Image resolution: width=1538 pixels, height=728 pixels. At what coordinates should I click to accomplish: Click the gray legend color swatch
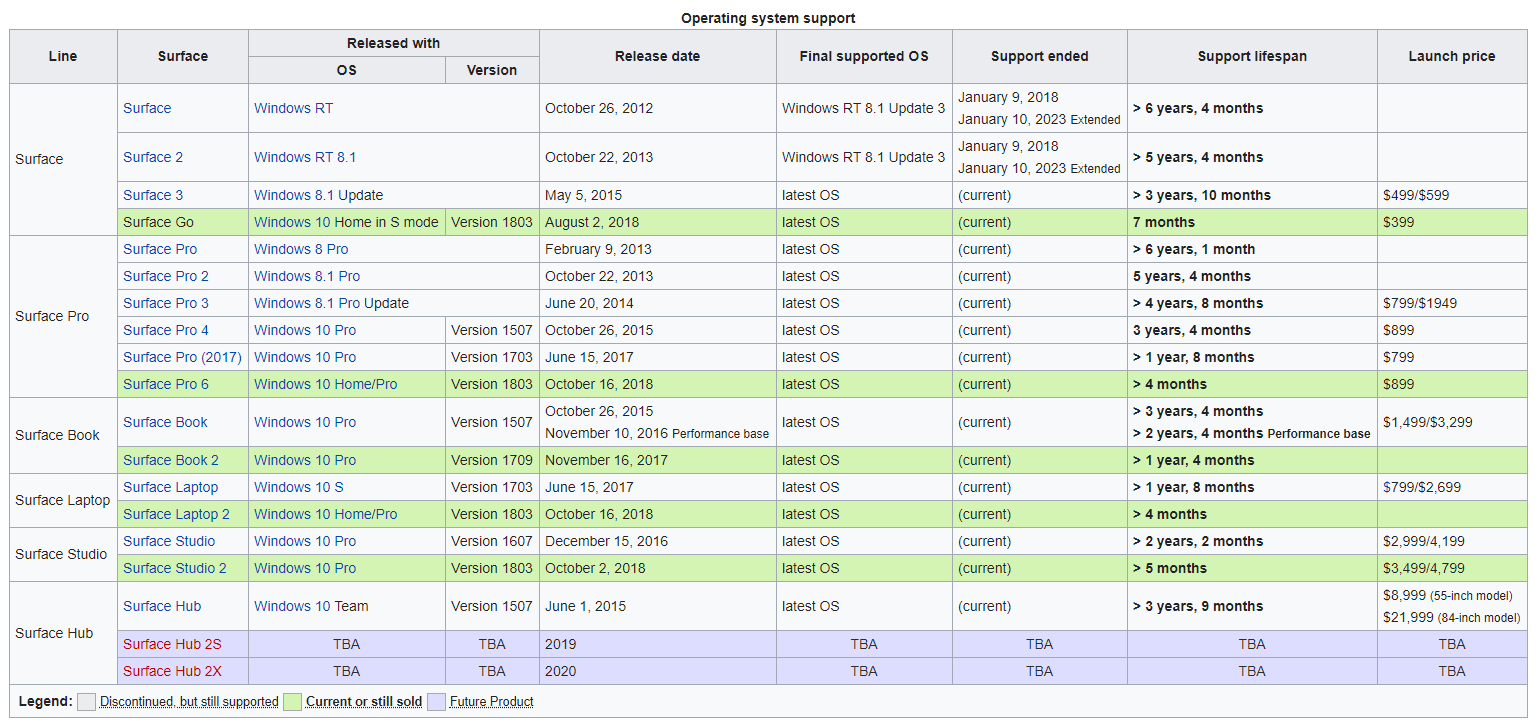pos(87,701)
